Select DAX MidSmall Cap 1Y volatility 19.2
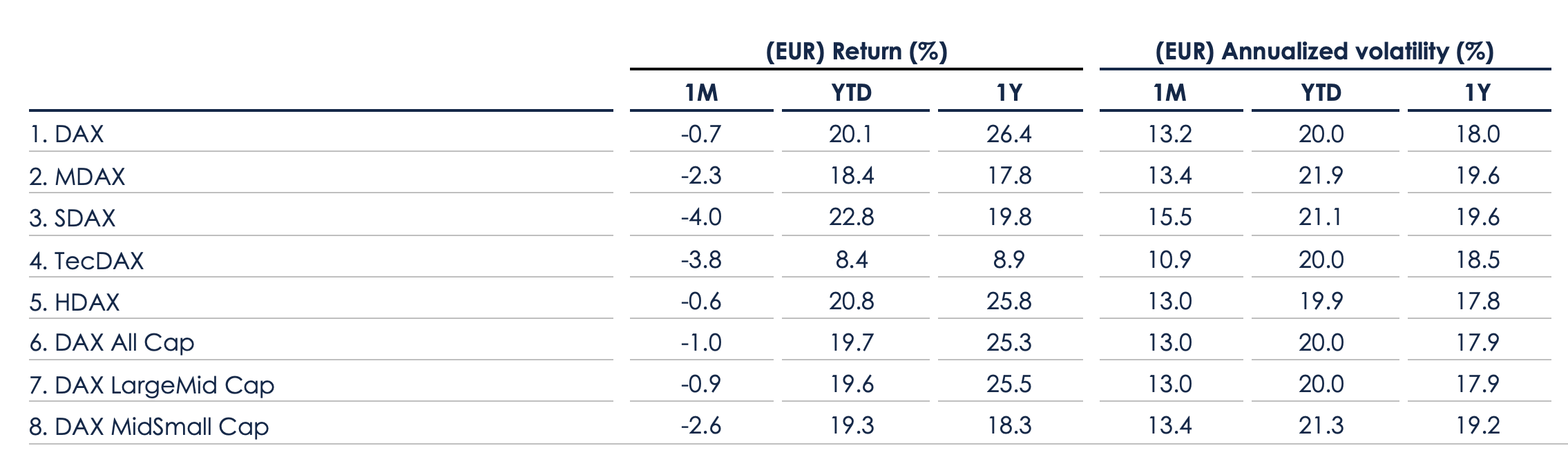The image size is (1568, 457). click(1478, 425)
